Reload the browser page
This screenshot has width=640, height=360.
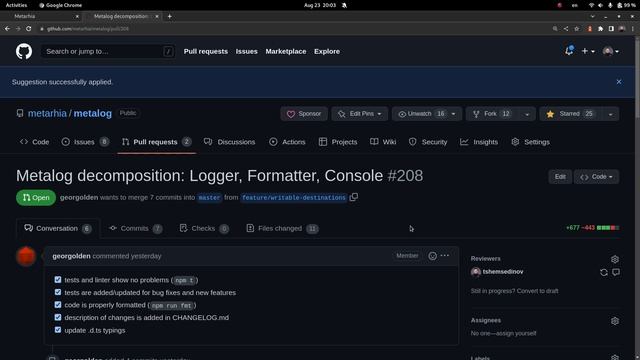pos(28,29)
